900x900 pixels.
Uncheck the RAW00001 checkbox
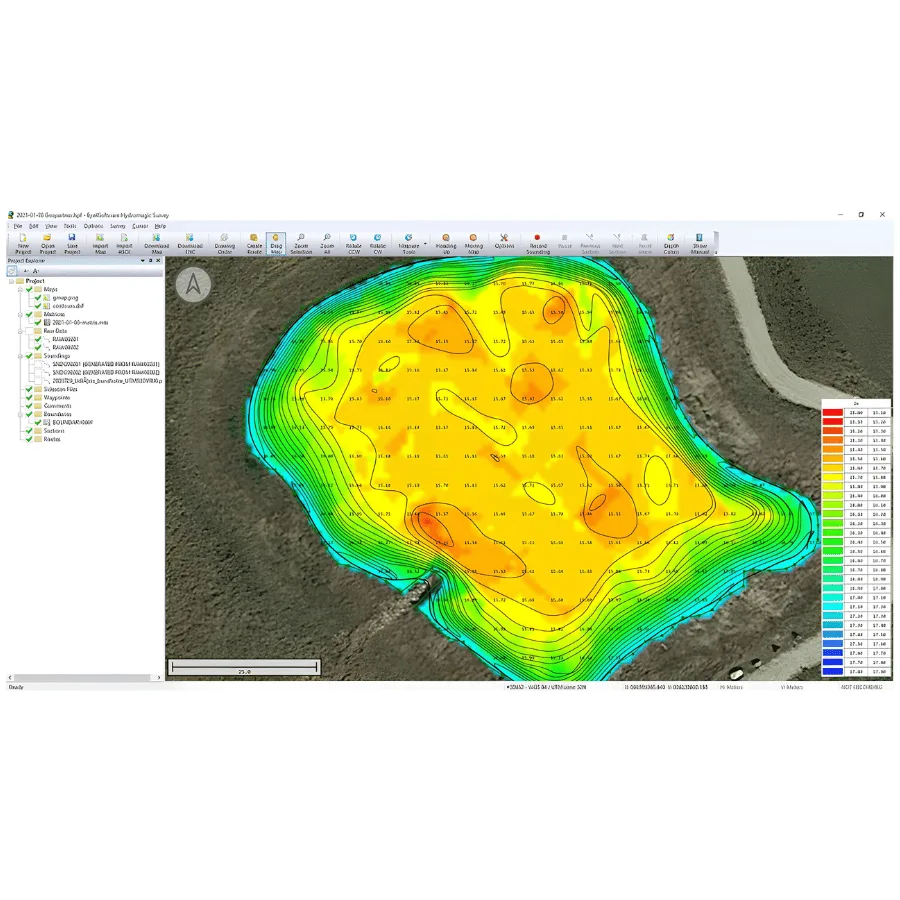pyautogui.click(x=38, y=339)
